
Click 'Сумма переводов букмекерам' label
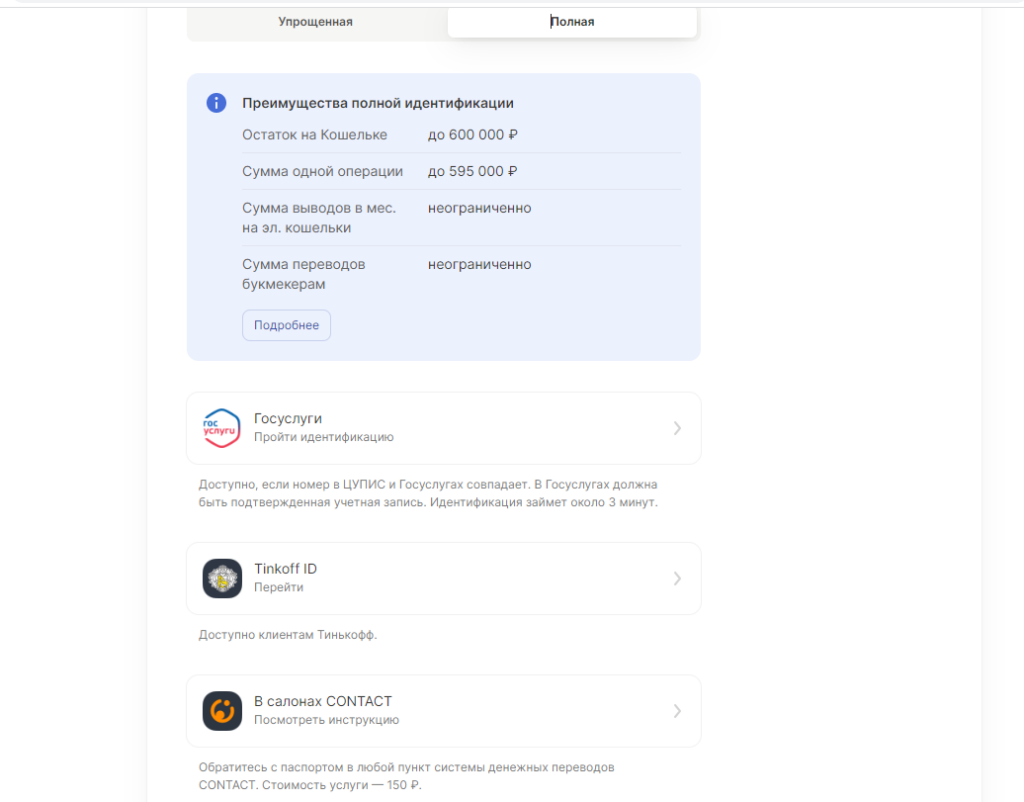304,274
